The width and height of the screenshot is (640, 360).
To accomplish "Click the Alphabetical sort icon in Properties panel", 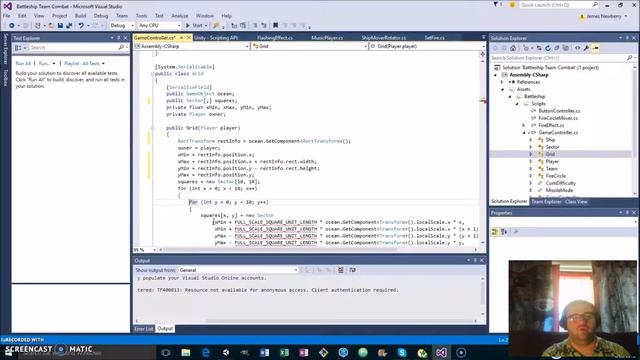I will [x=504, y=232].
